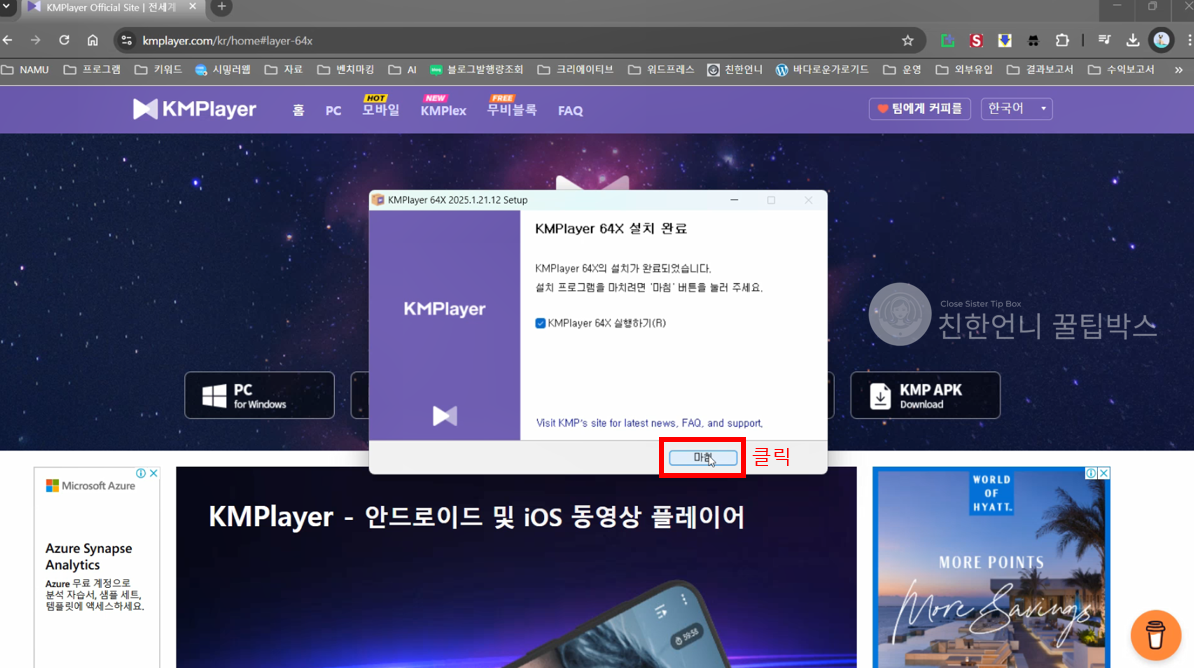Open Chrome profile avatar

(x=1161, y=40)
